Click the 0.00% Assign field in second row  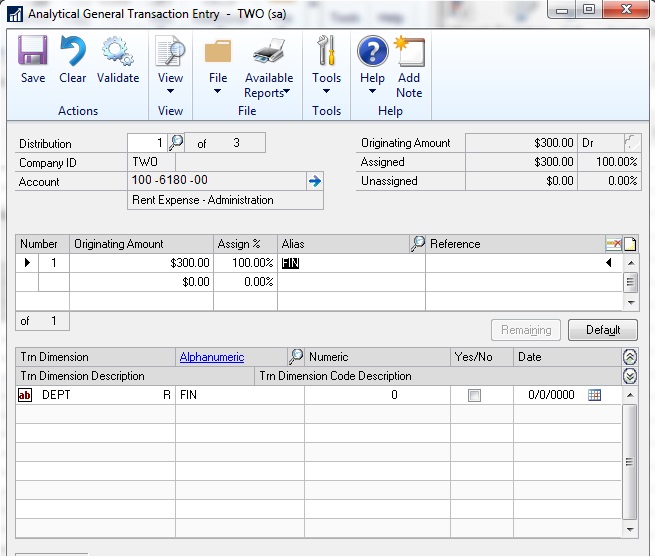pyautogui.click(x=246, y=282)
